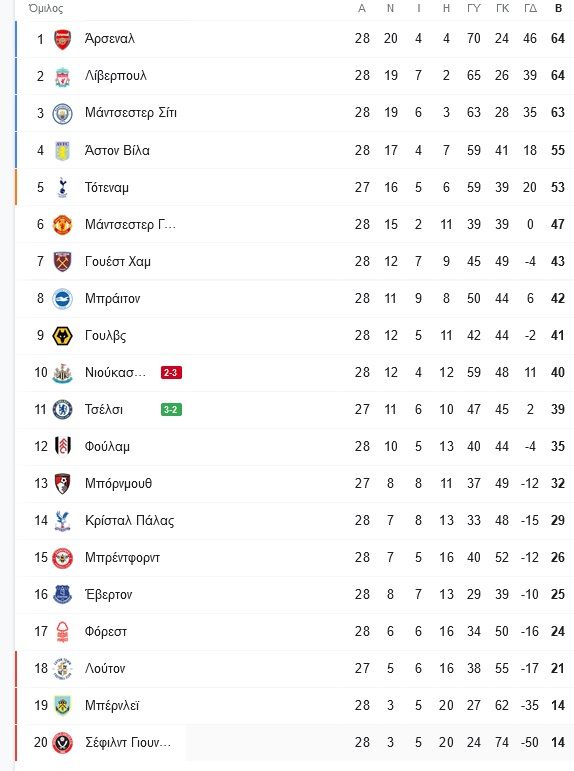
Task: Click the Wolves crest icon
Action: tap(62, 336)
